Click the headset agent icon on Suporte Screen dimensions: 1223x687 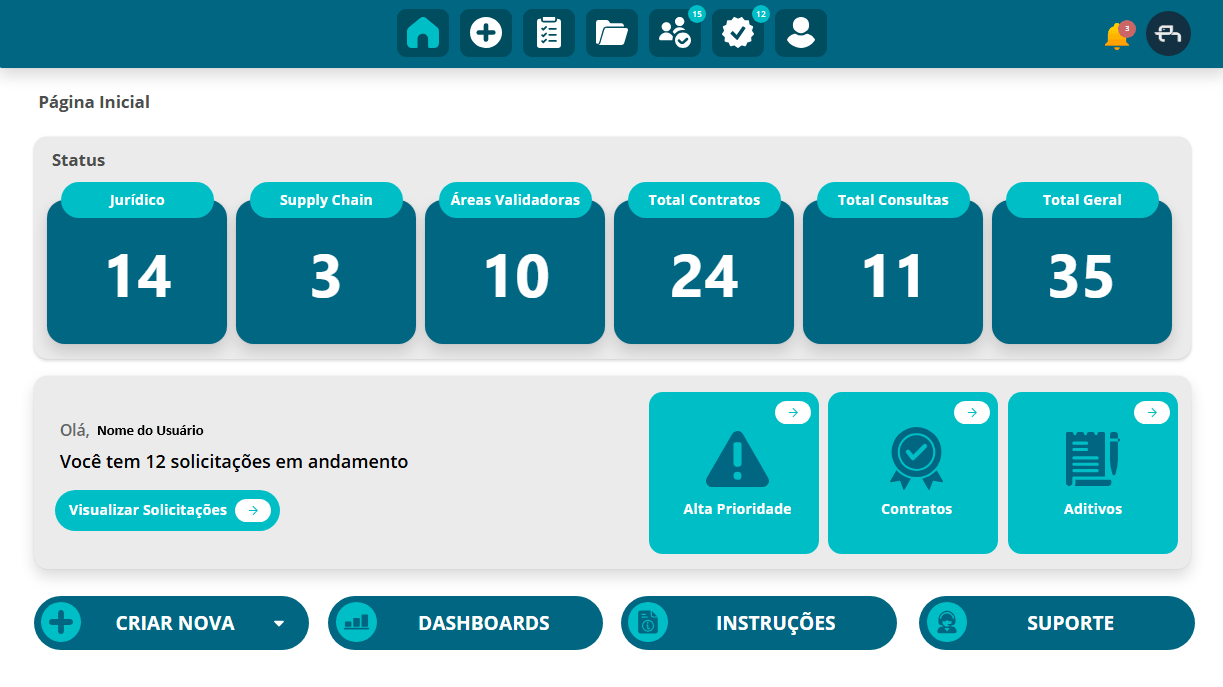(946, 623)
